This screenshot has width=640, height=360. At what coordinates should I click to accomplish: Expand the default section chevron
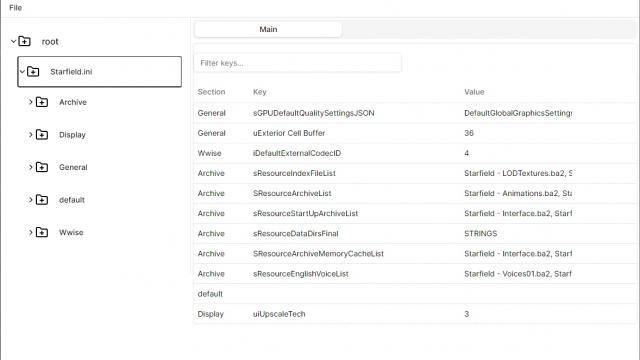click(x=31, y=200)
